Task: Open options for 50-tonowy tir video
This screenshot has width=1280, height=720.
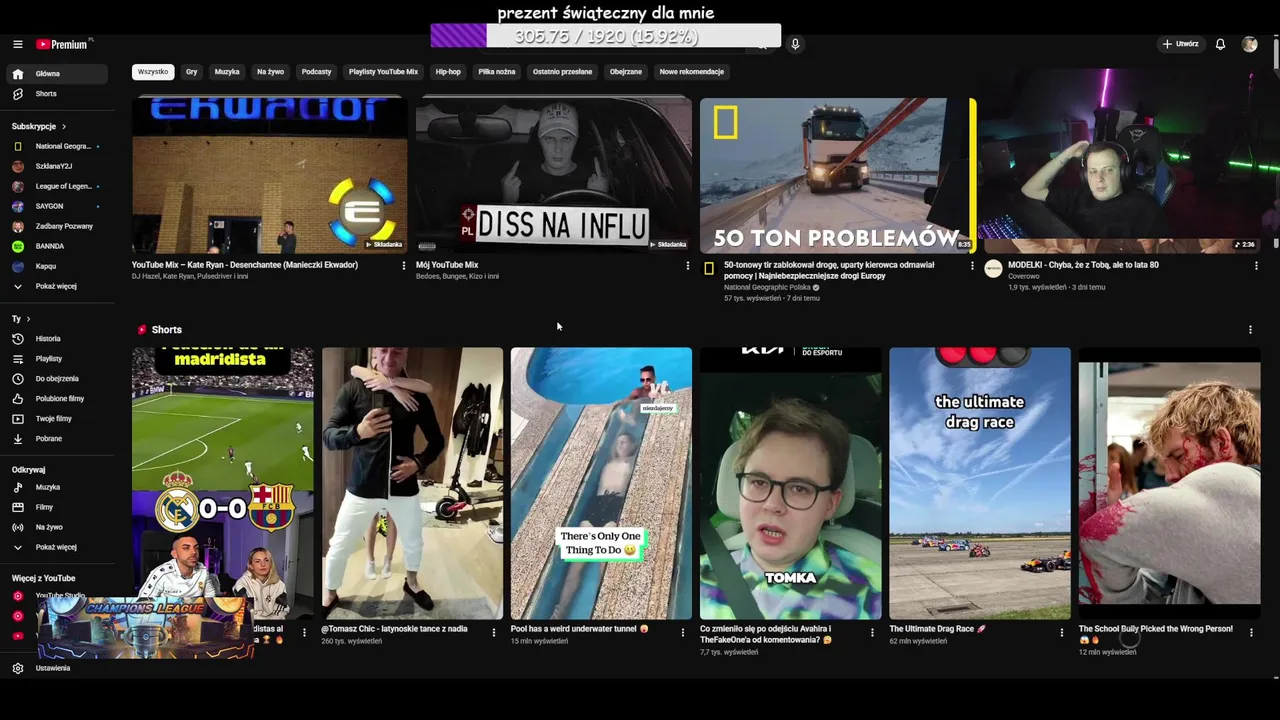Action: click(x=971, y=266)
